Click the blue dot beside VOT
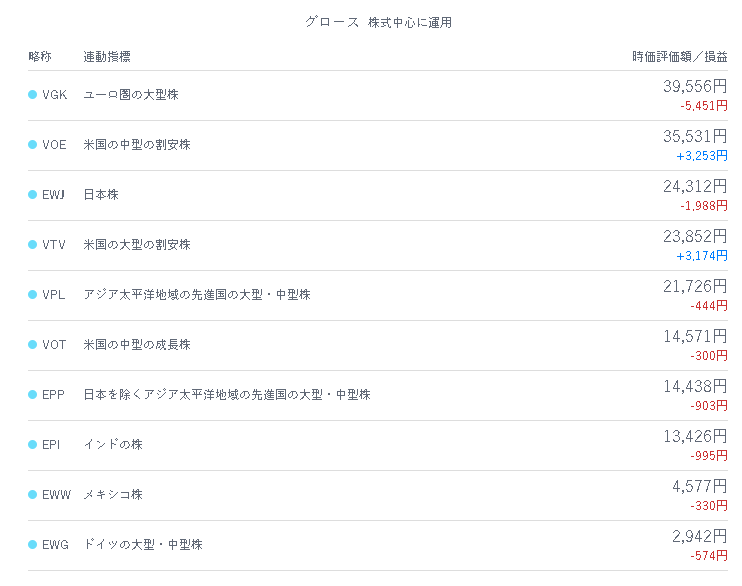742x586 pixels. point(32,345)
